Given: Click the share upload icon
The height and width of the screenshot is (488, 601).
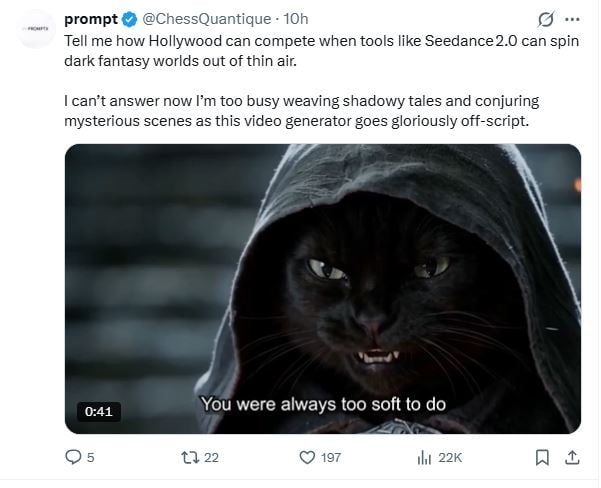Looking at the screenshot, I should 572,458.
